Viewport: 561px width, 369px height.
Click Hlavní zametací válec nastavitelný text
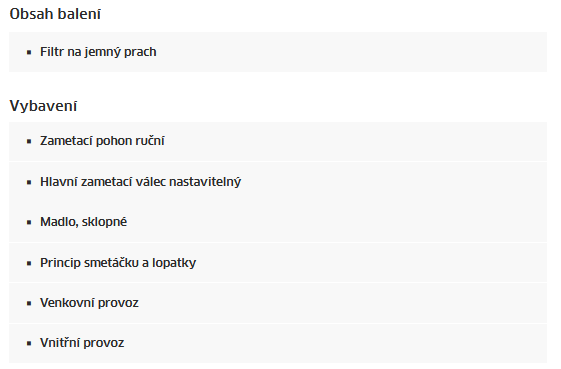pos(141,181)
